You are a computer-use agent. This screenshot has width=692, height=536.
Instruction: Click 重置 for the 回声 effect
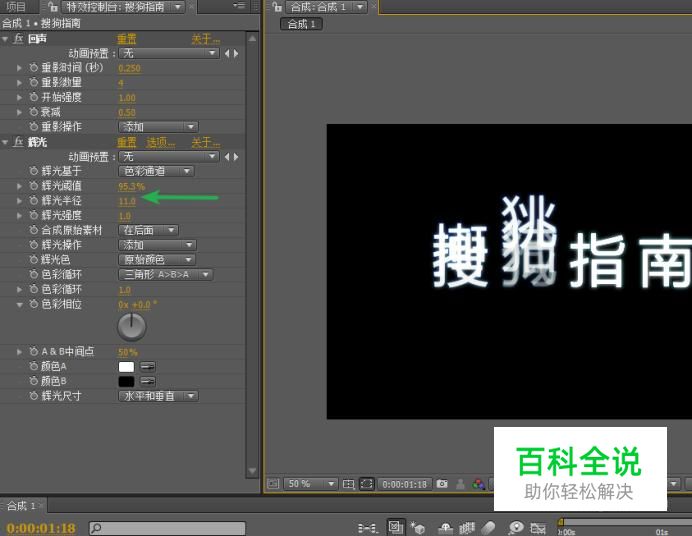point(127,39)
